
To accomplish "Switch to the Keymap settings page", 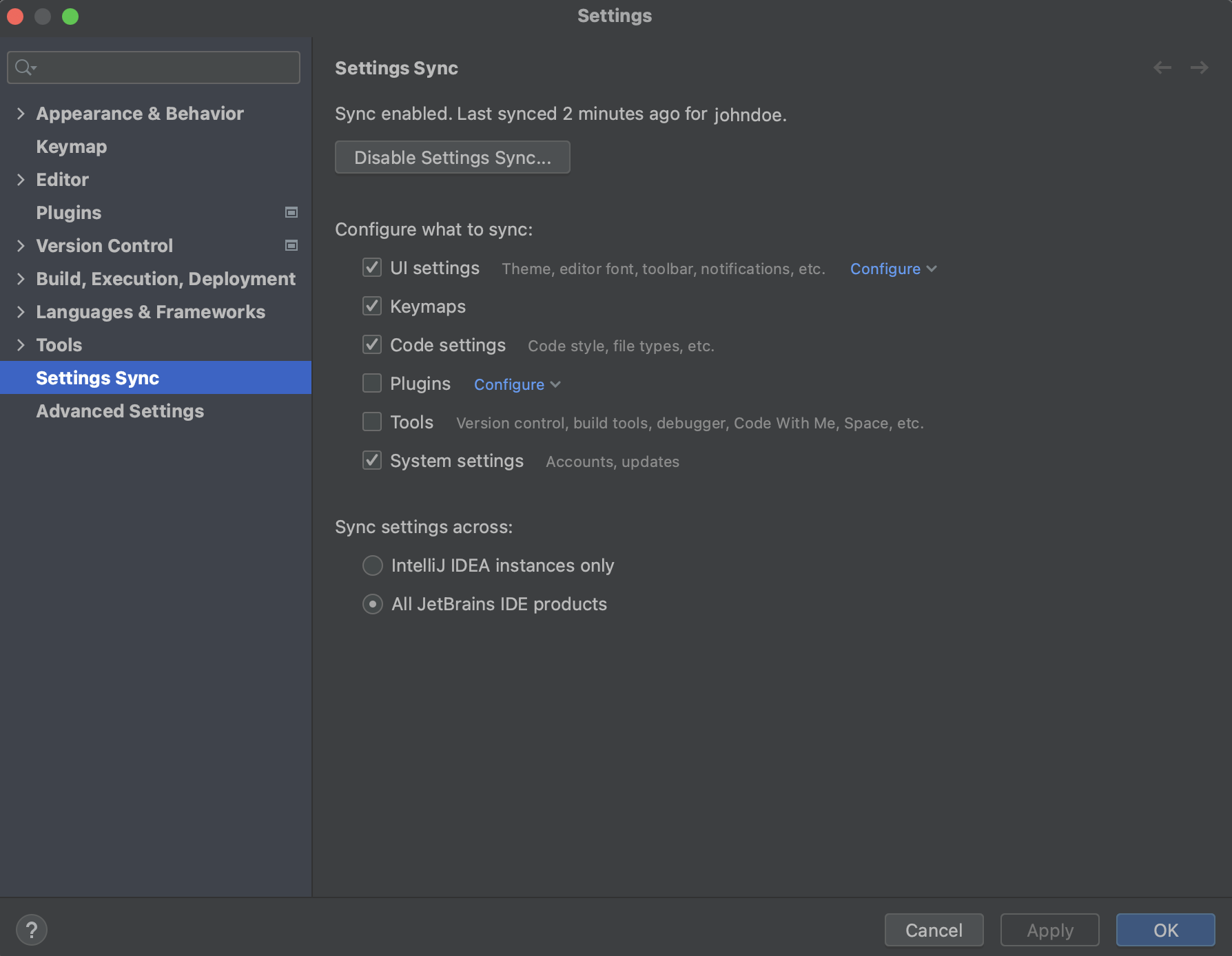I will (71, 146).
